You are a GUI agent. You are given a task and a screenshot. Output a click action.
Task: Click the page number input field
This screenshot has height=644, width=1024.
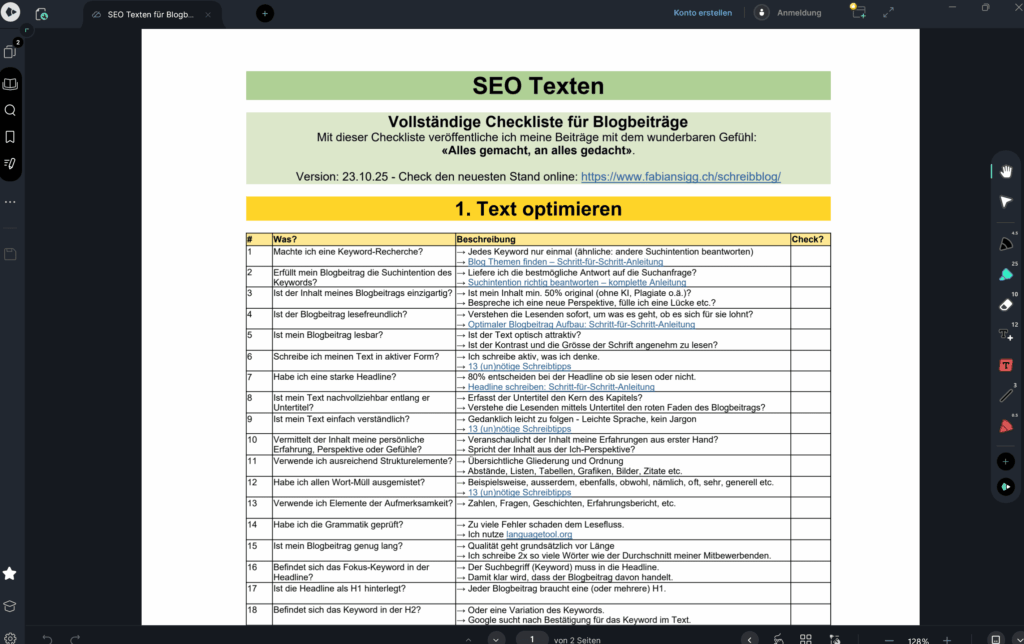pyautogui.click(x=533, y=638)
